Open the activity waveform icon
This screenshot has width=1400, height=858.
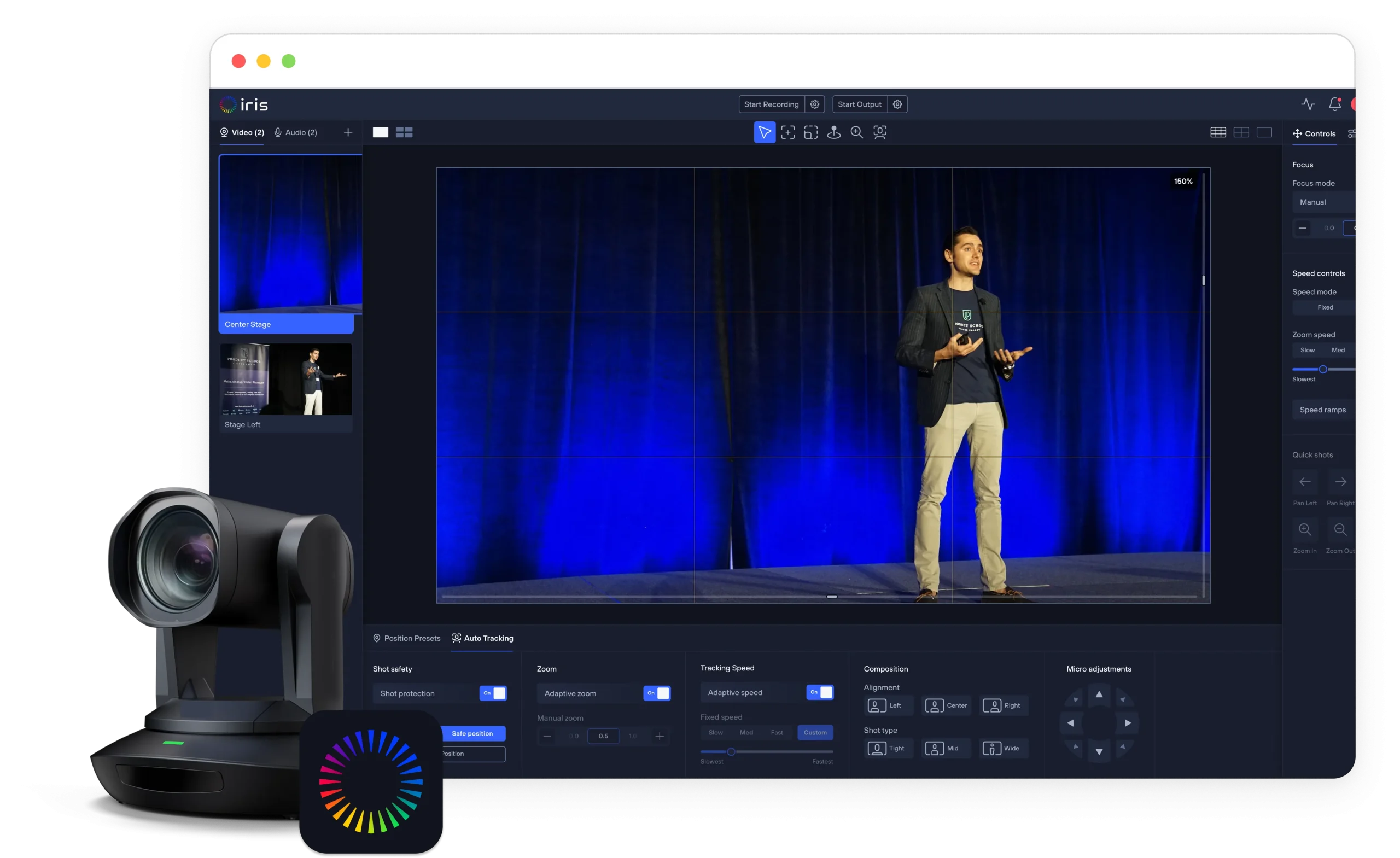tap(1308, 104)
